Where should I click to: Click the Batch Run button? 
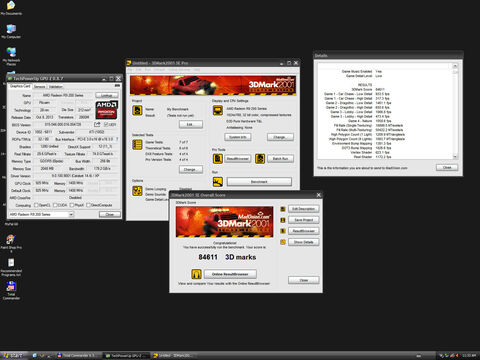(x=280, y=159)
